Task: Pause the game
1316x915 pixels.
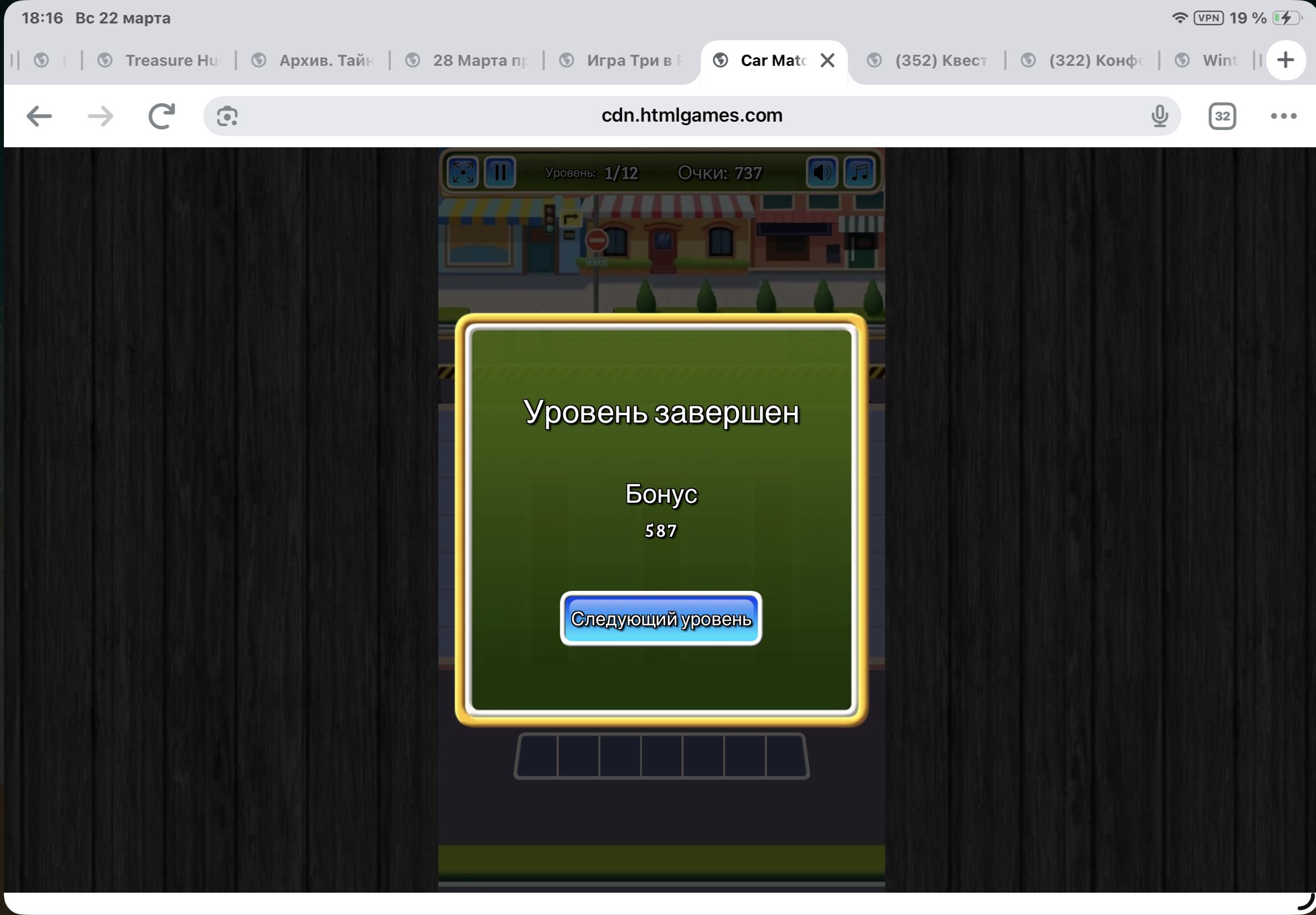Action: 500,172
